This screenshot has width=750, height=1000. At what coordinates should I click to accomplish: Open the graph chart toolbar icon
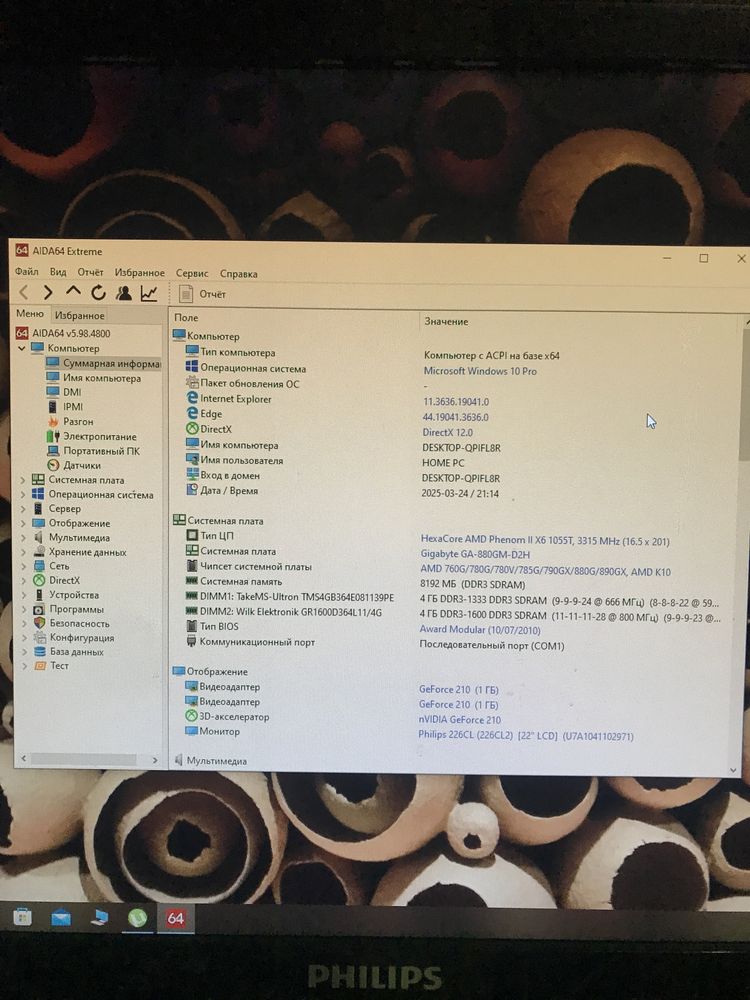click(149, 293)
